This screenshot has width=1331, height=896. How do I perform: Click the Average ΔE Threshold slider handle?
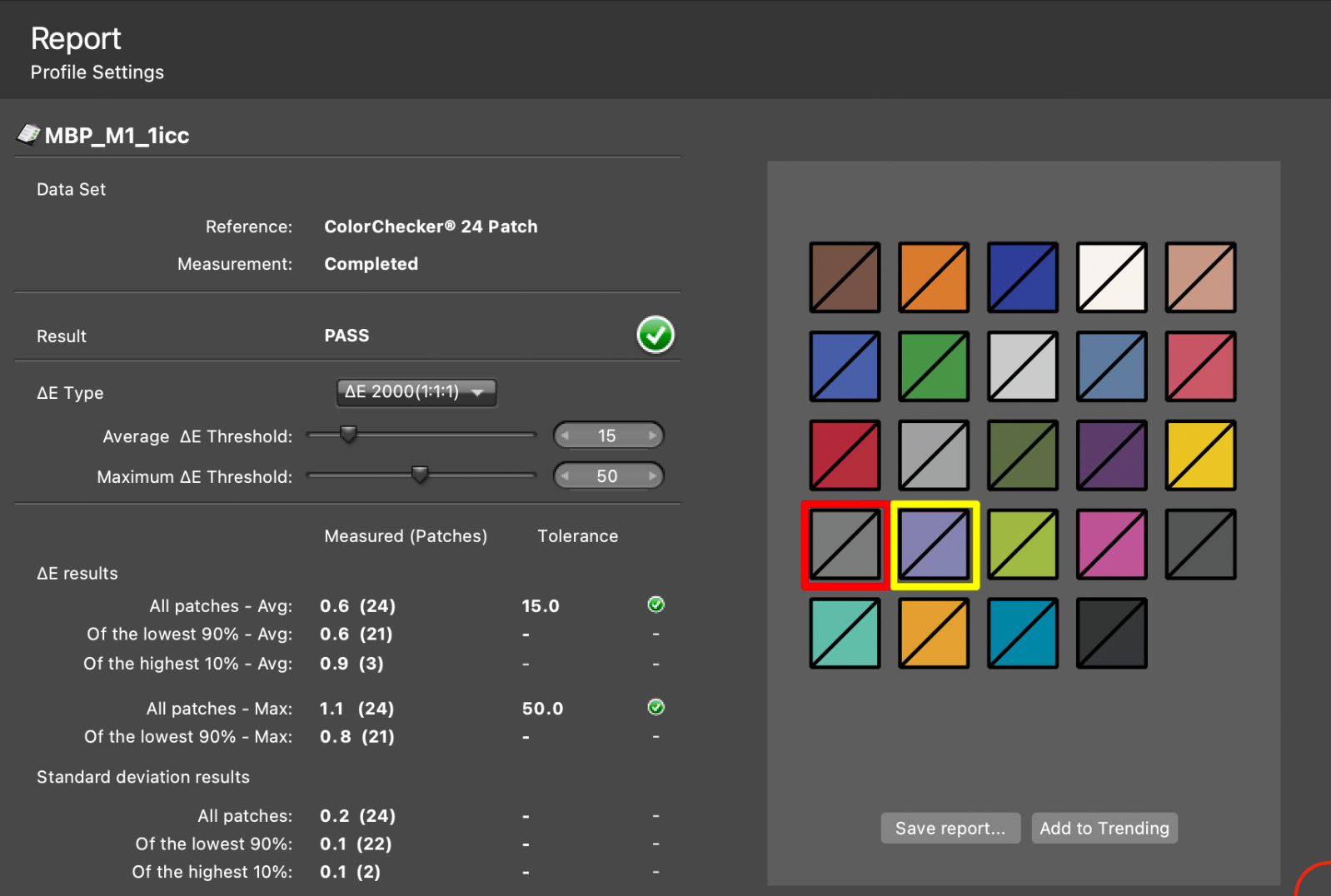coord(348,434)
